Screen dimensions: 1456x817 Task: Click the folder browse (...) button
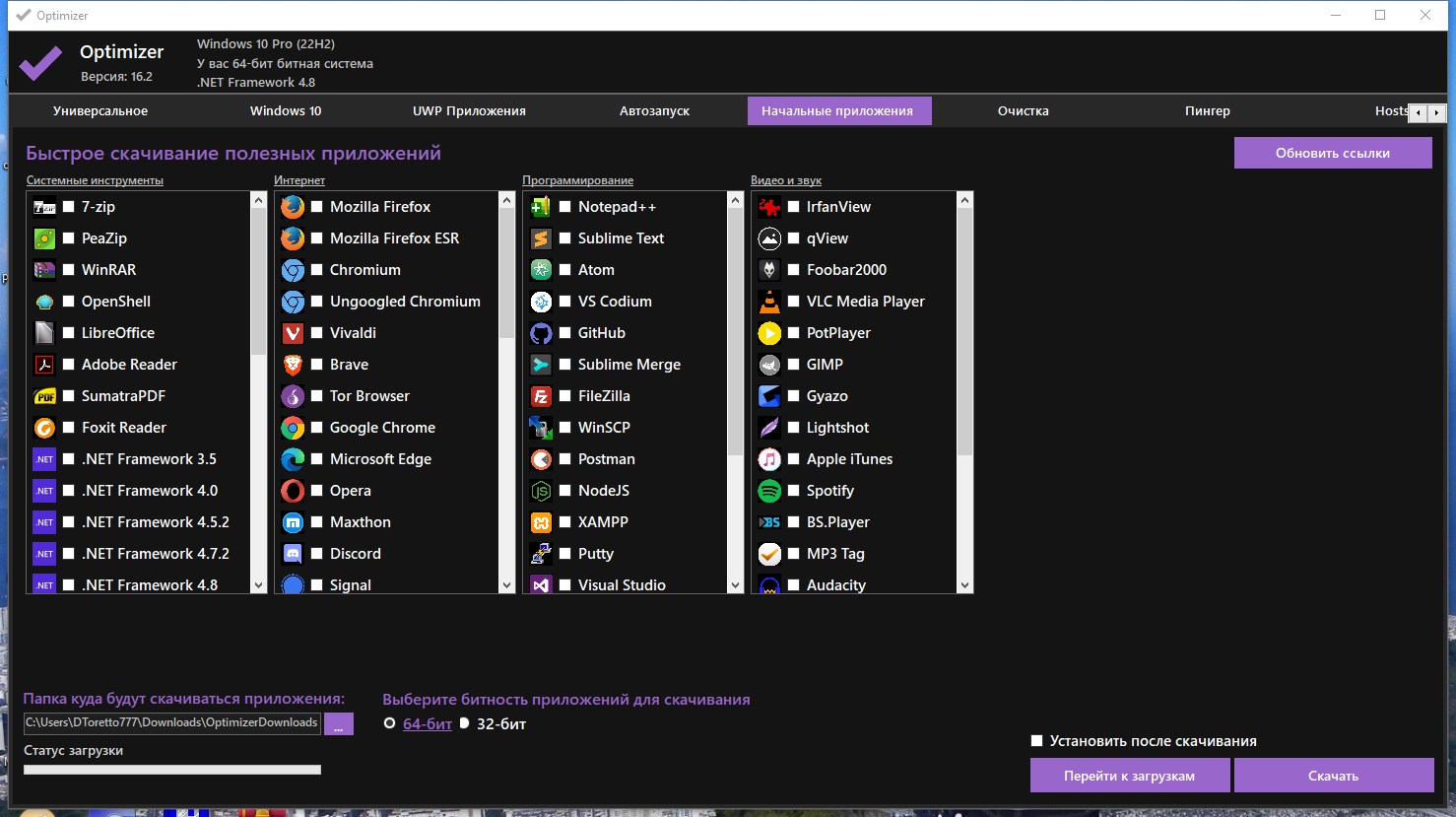(x=339, y=724)
